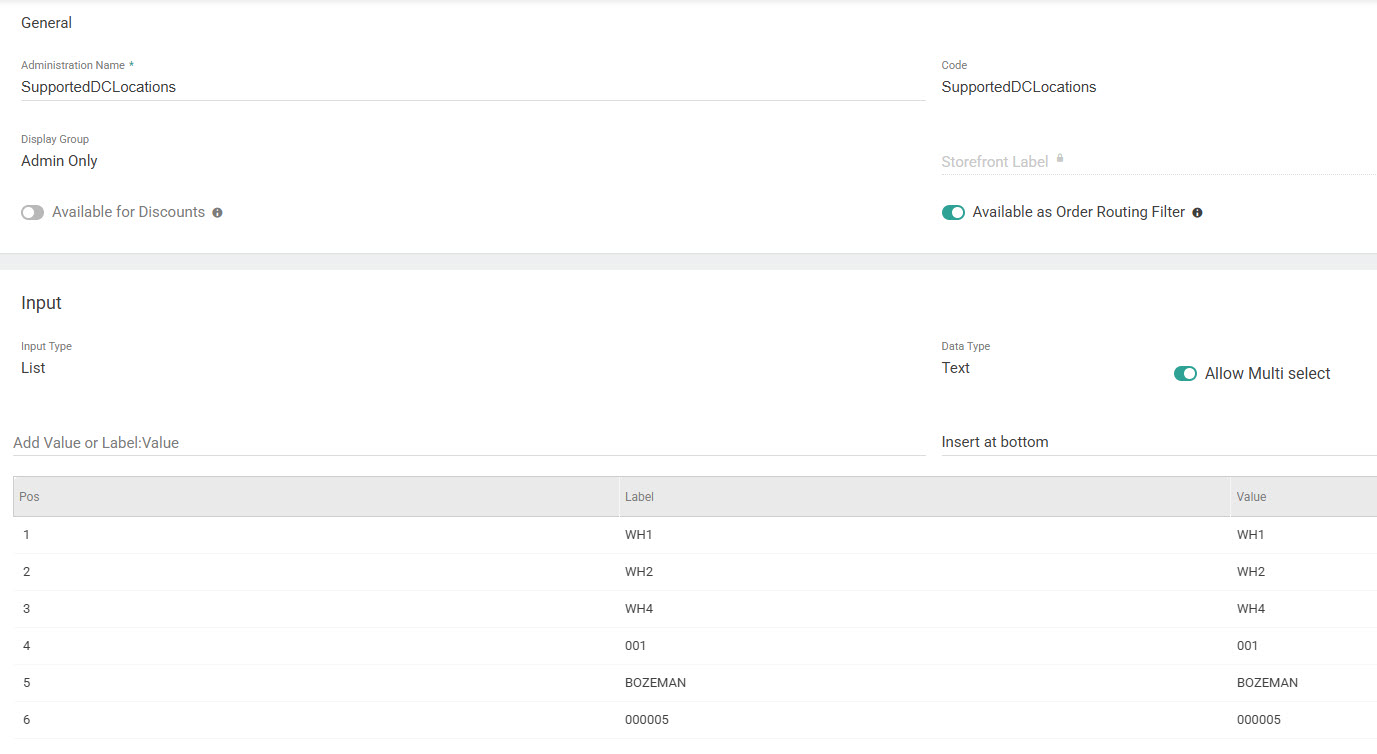Turn off Allow Multi select

pyautogui.click(x=1185, y=373)
